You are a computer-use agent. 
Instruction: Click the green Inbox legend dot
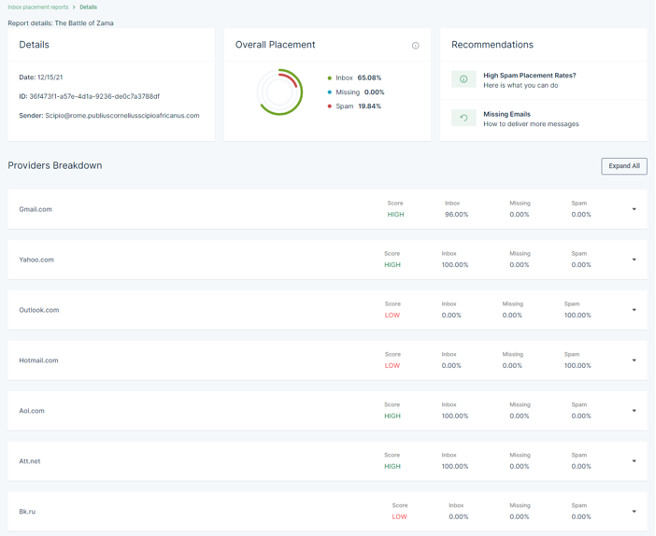(330, 78)
